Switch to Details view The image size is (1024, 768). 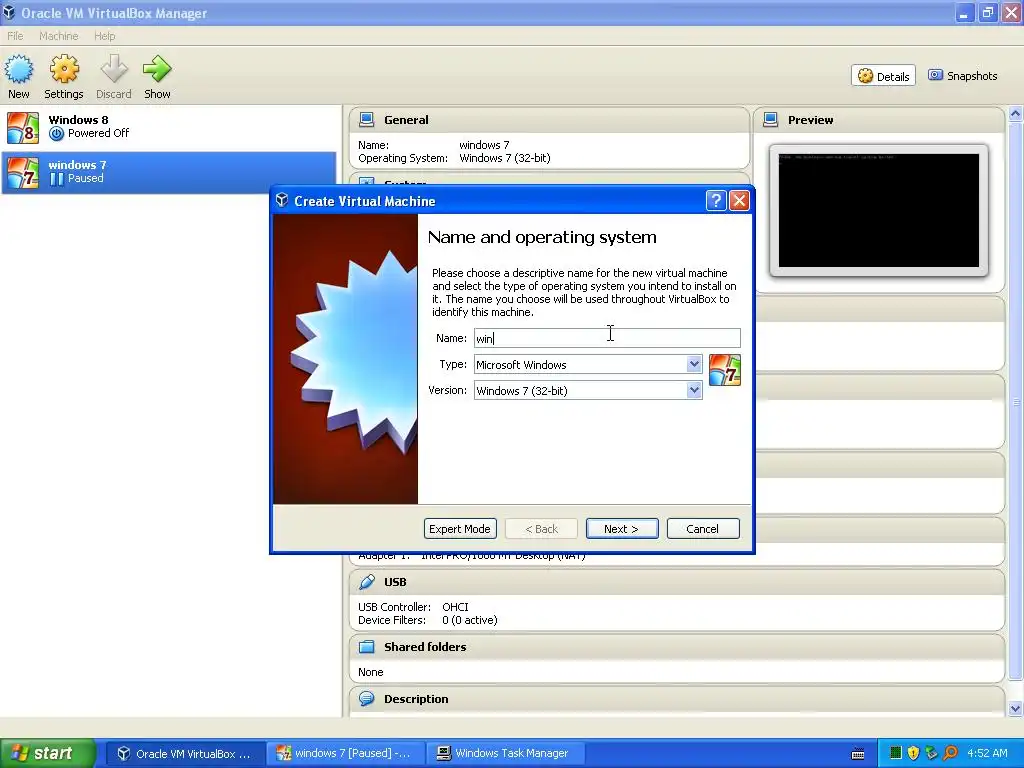[884, 76]
